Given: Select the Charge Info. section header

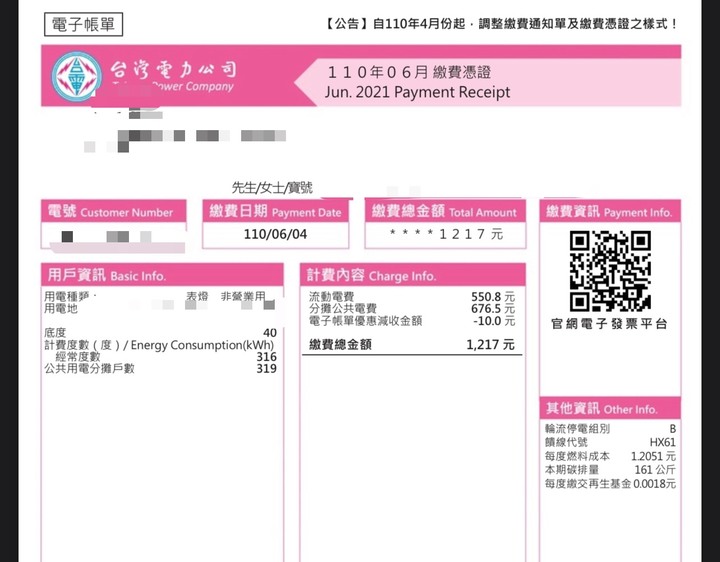Looking at the screenshot, I should 412,275.
